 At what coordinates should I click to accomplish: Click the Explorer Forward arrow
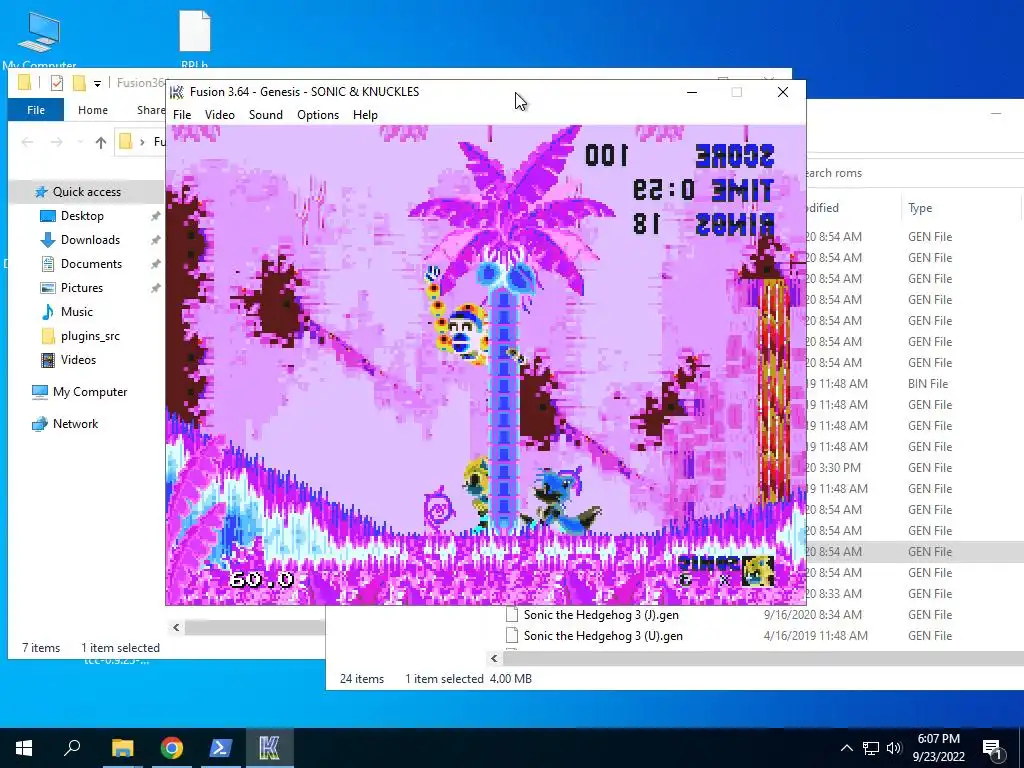tap(57, 142)
